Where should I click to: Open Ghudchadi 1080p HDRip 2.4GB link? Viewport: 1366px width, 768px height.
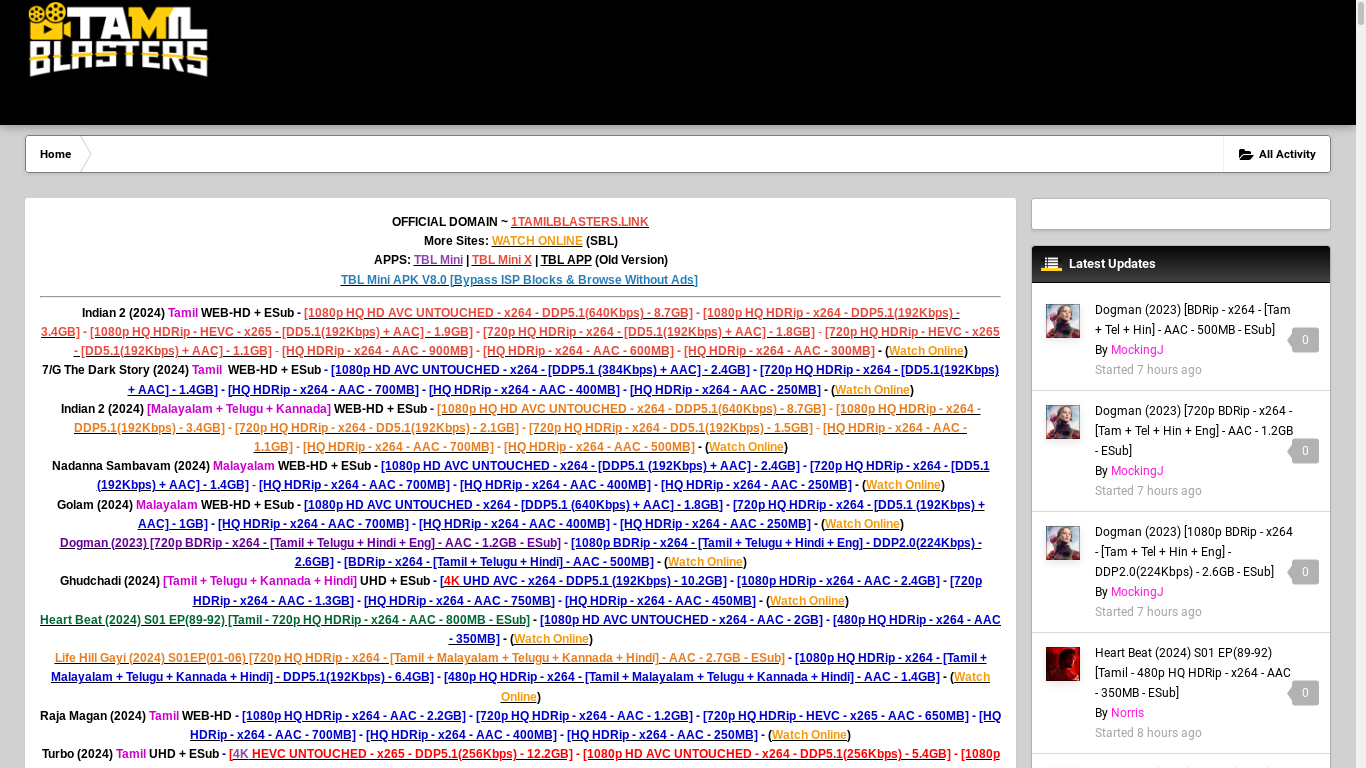point(838,581)
